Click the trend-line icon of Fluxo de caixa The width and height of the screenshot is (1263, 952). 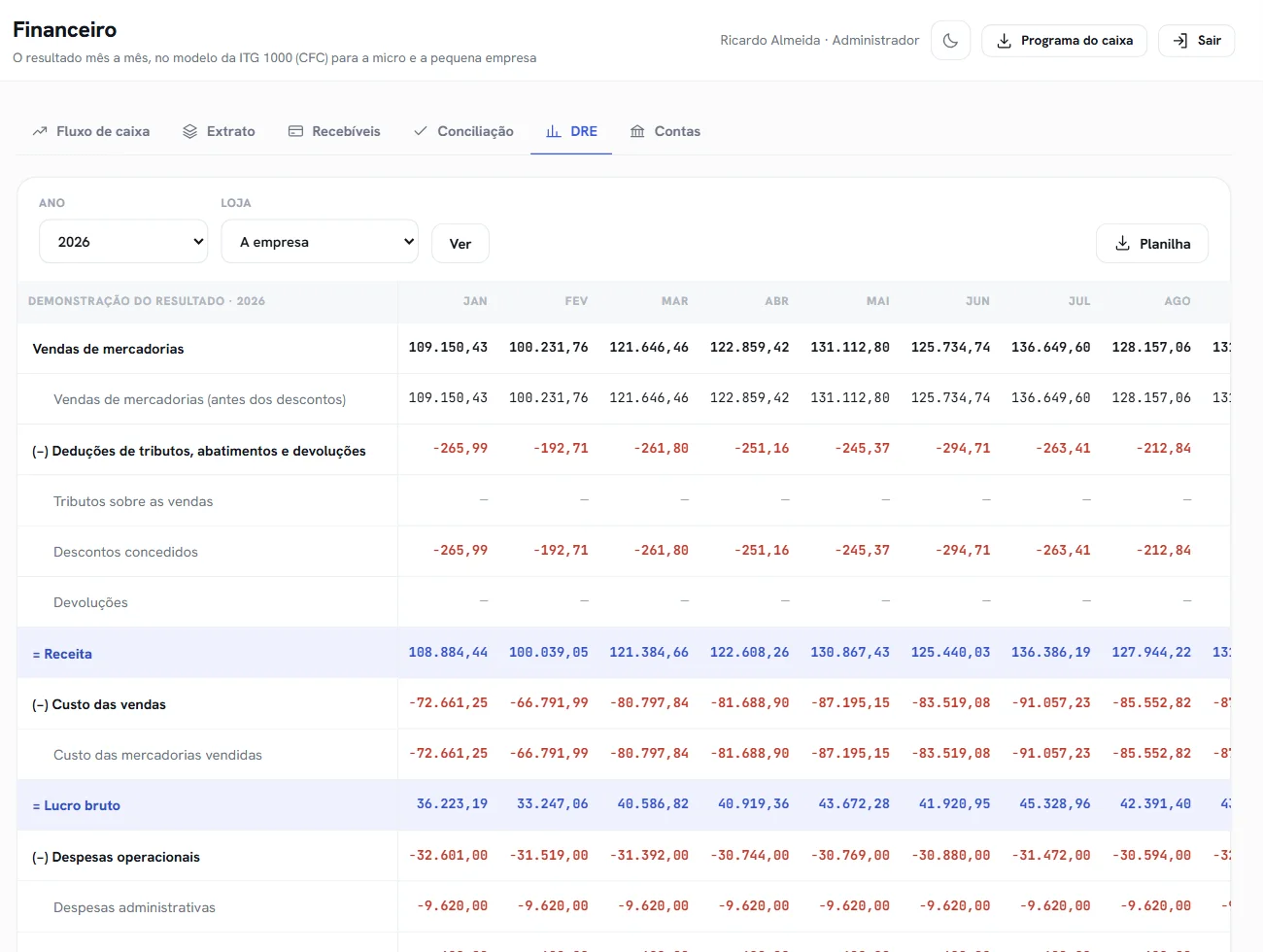40,131
